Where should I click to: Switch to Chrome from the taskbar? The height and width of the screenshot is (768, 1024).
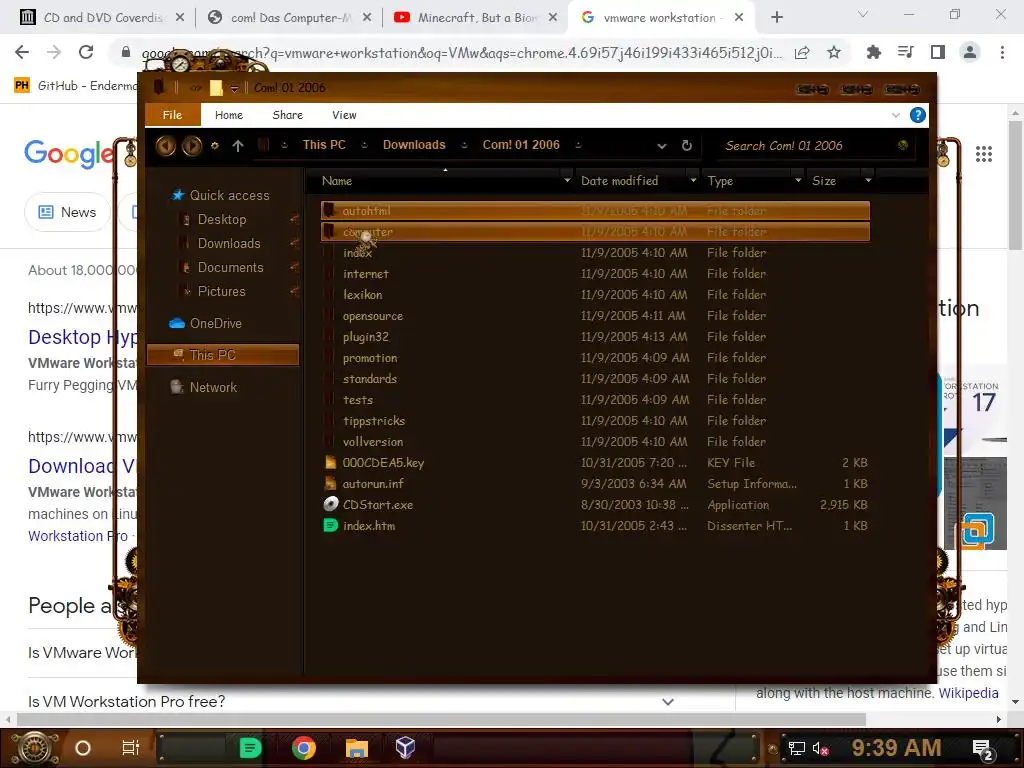click(304, 748)
